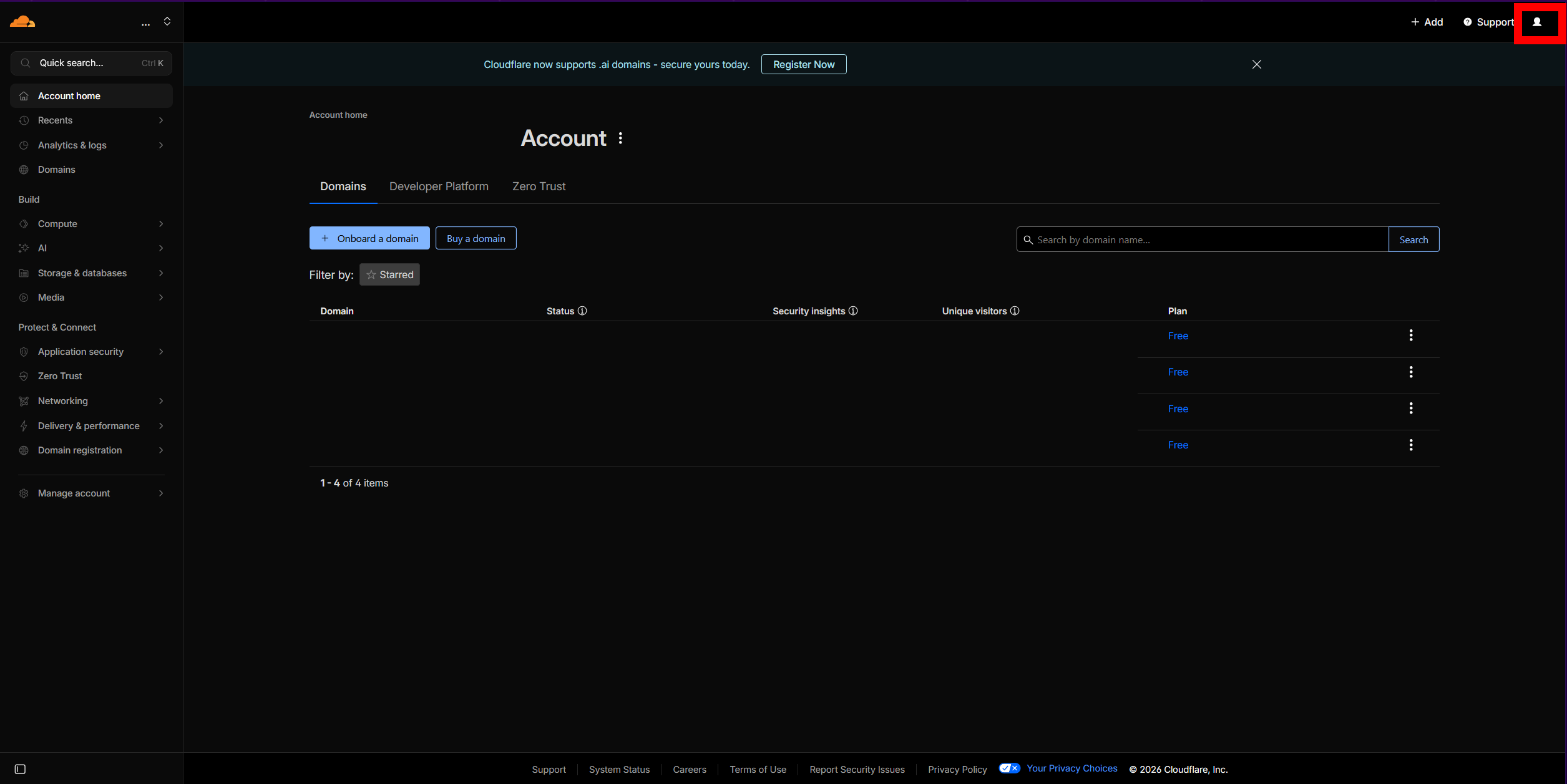Open the account profile icon top-right
The image size is (1567, 784).
click(x=1538, y=22)
